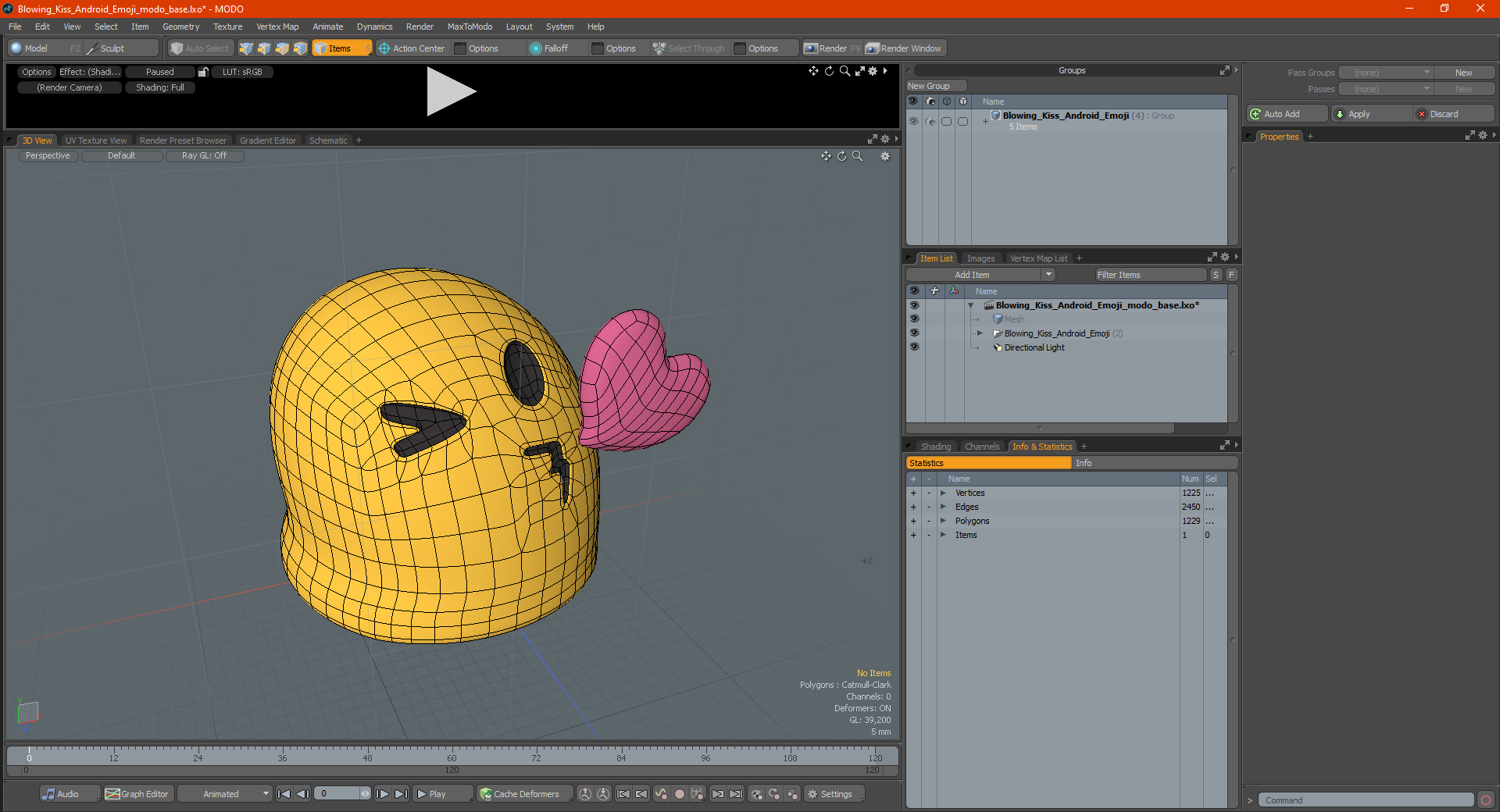
Task: Toggle the Items selection mode
Action: 341,48
